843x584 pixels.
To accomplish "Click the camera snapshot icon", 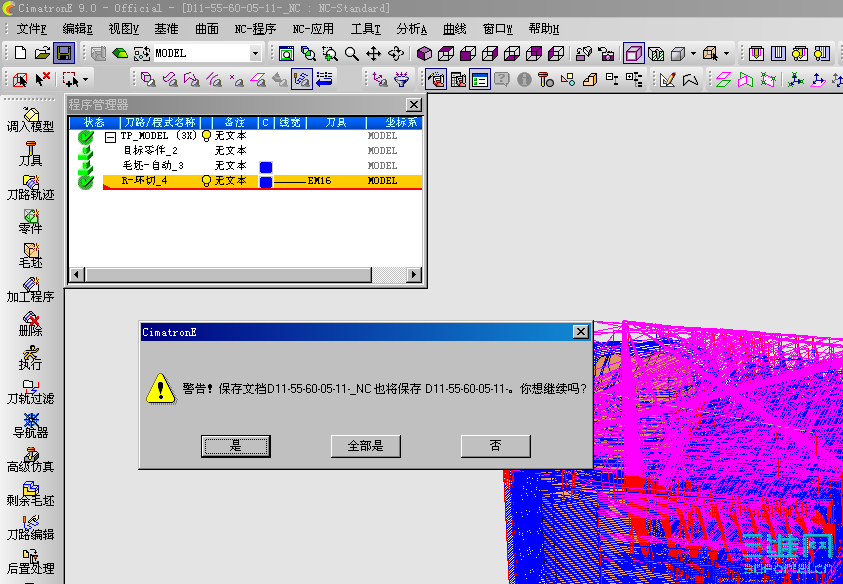I will pyautogui.click(x=605, y=53).
